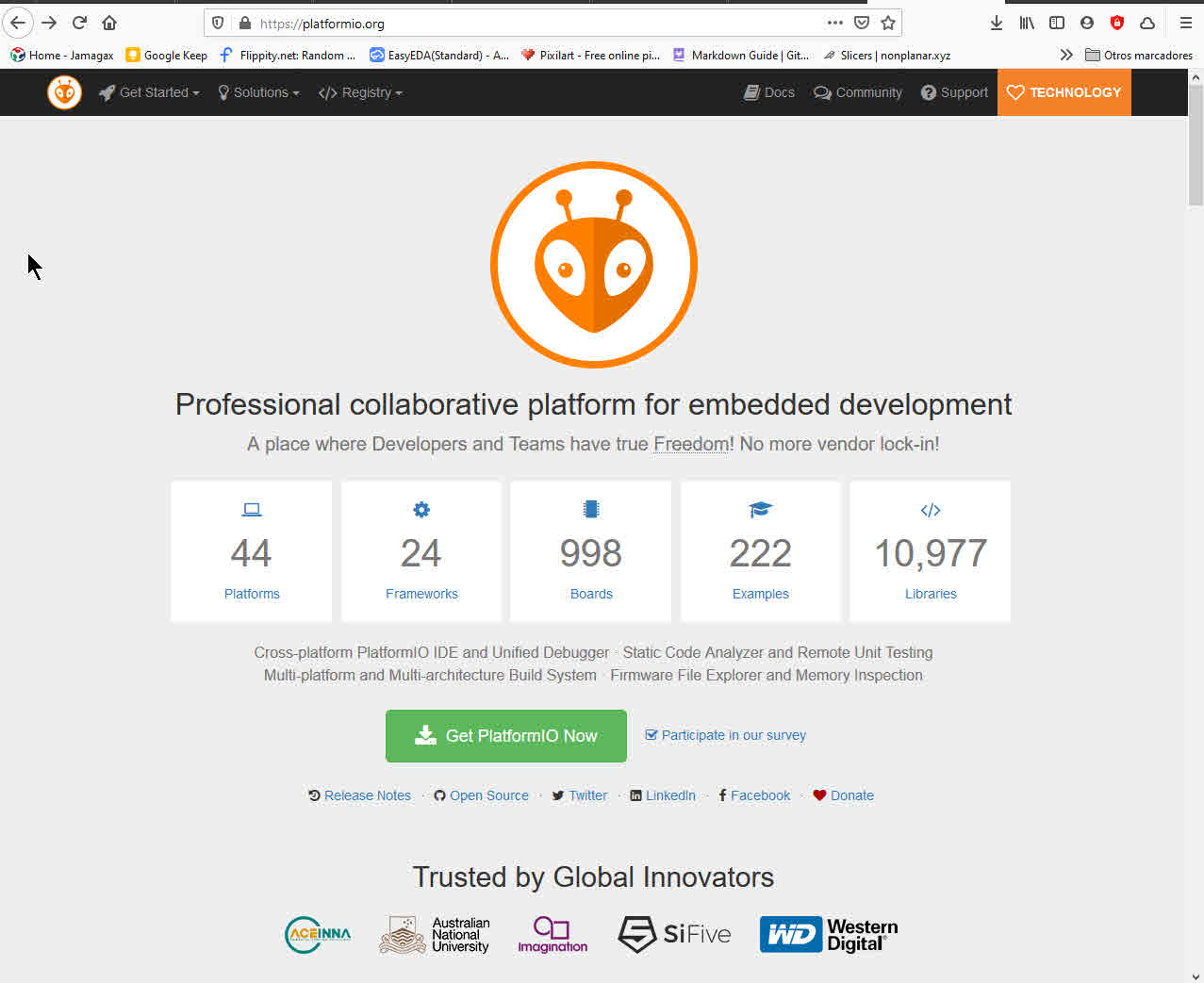Click the ACEINNA company logo
1204x983 pixels.
[318, 935]
